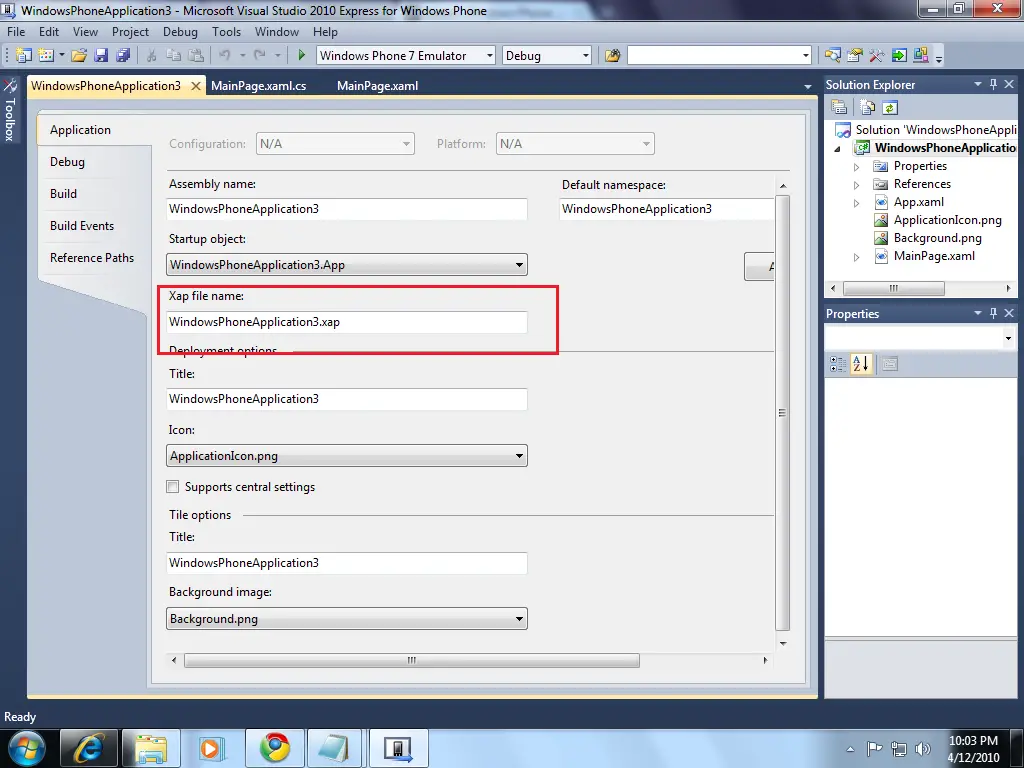This screenshot has width=1024, height=768.
Task: Pin the Properties panel
Action: point(993,313)
